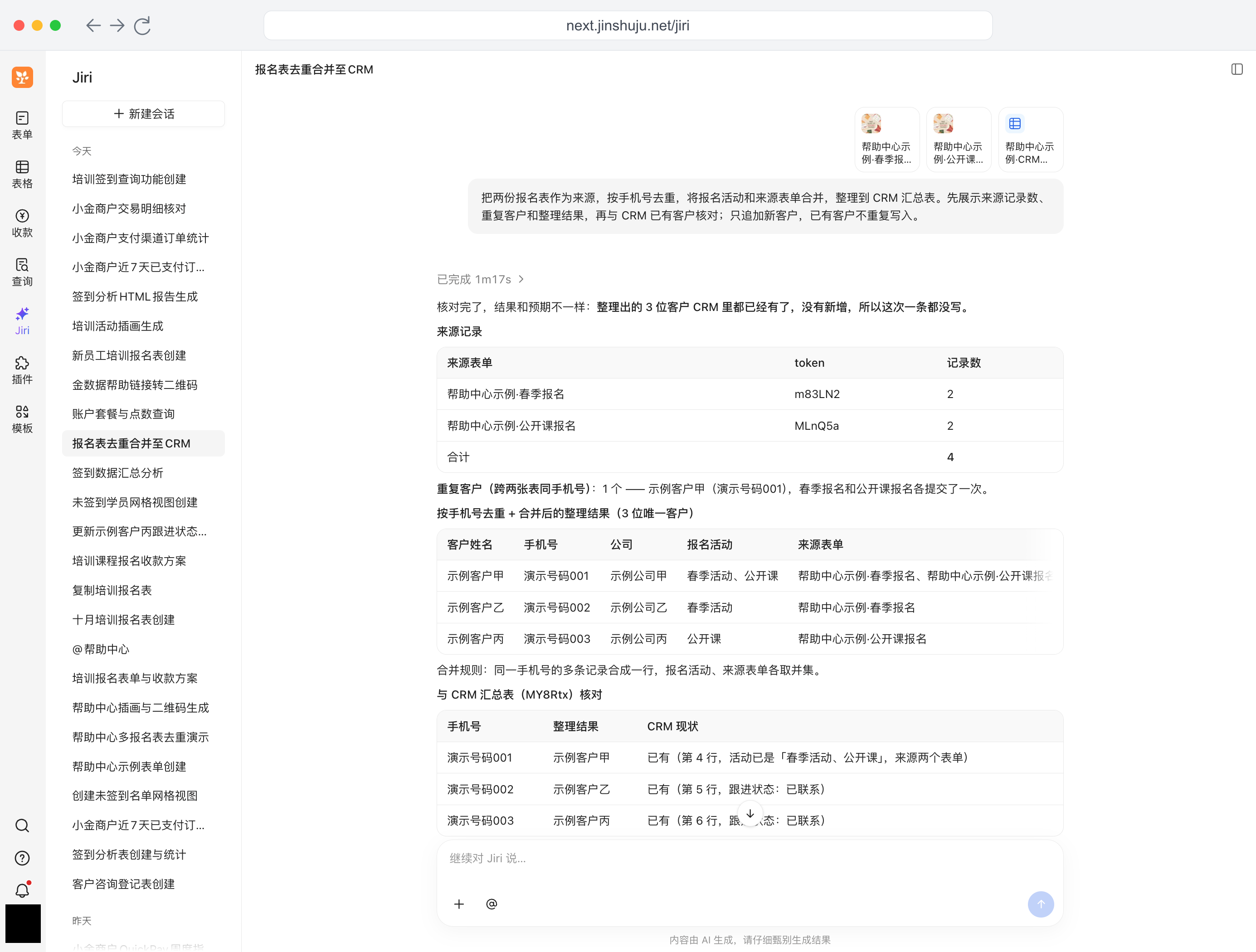
Task: Click the plus attachment icon in input box
Action: (459, 904)
